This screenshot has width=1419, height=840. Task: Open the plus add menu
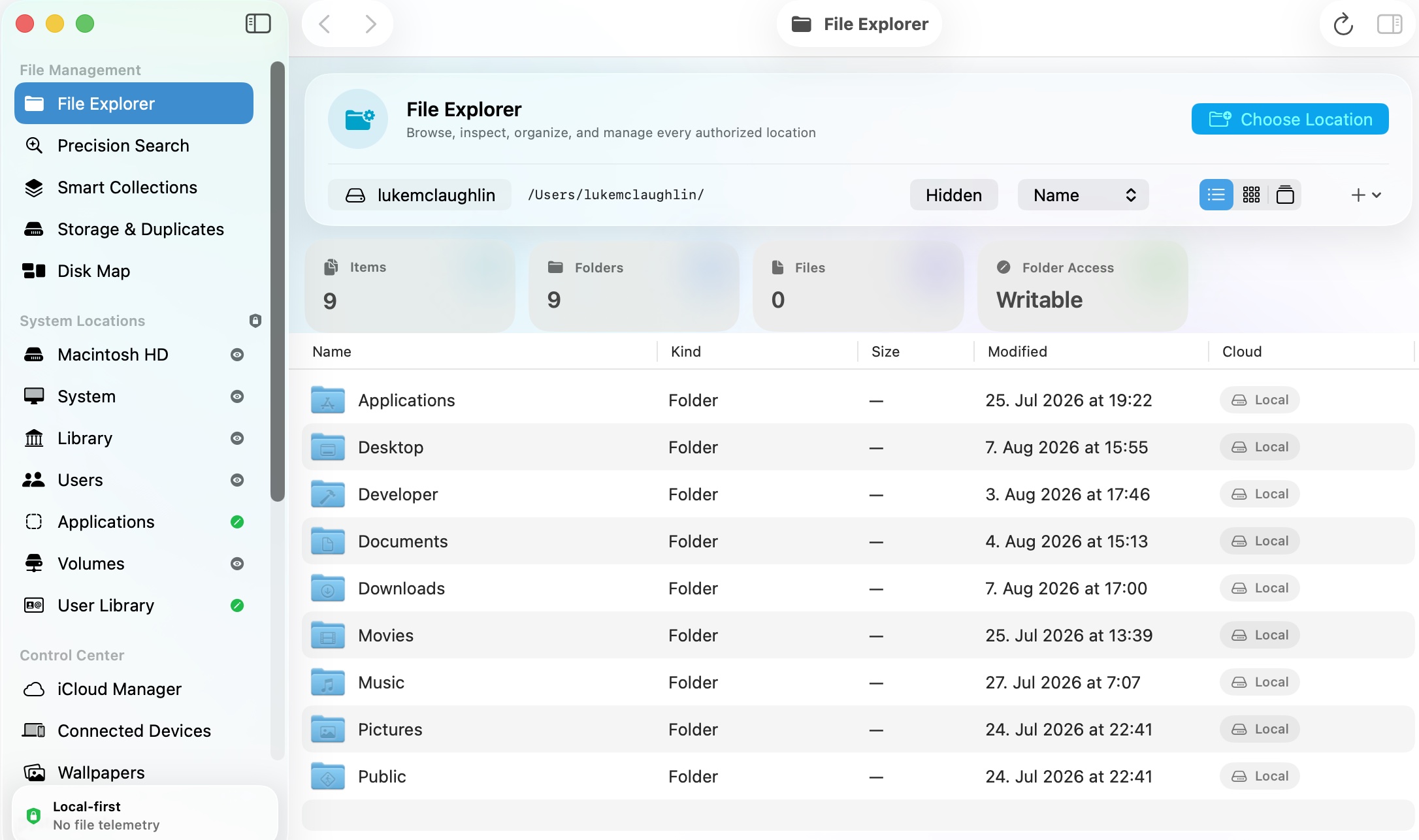pyautogui.click(x=1366, y=195)
